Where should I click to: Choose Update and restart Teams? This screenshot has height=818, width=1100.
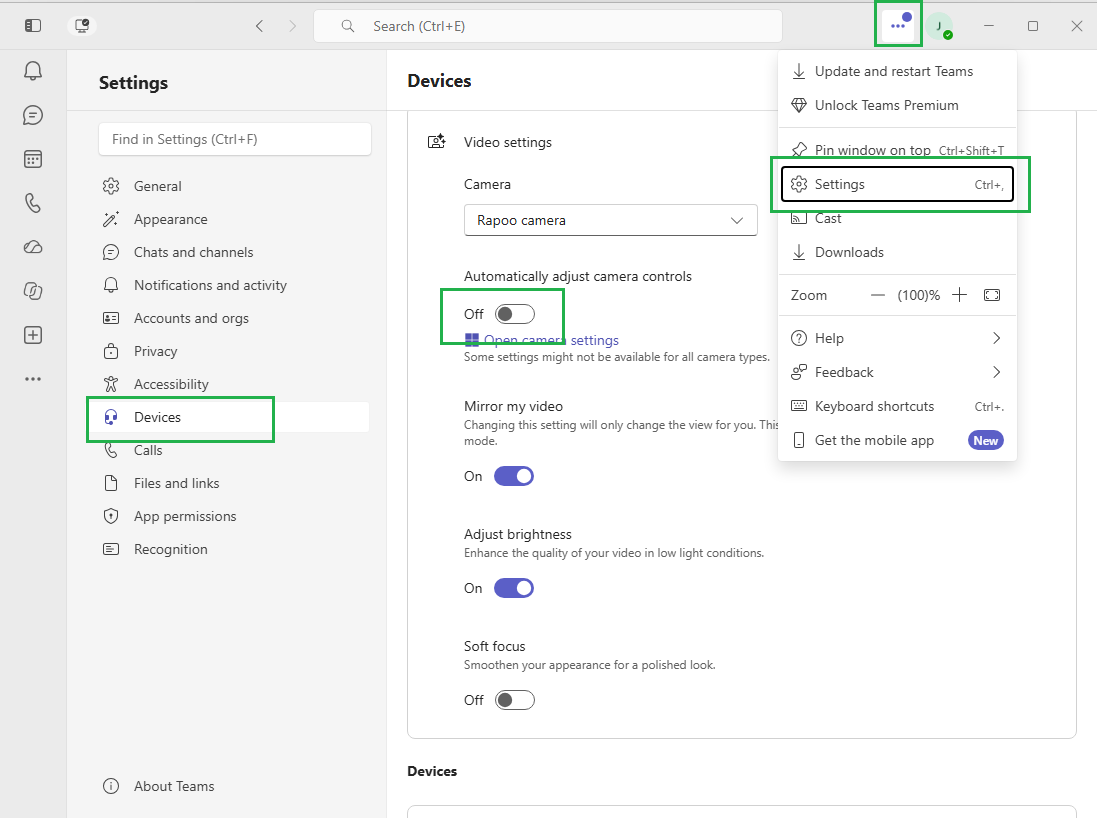point(897,72)
